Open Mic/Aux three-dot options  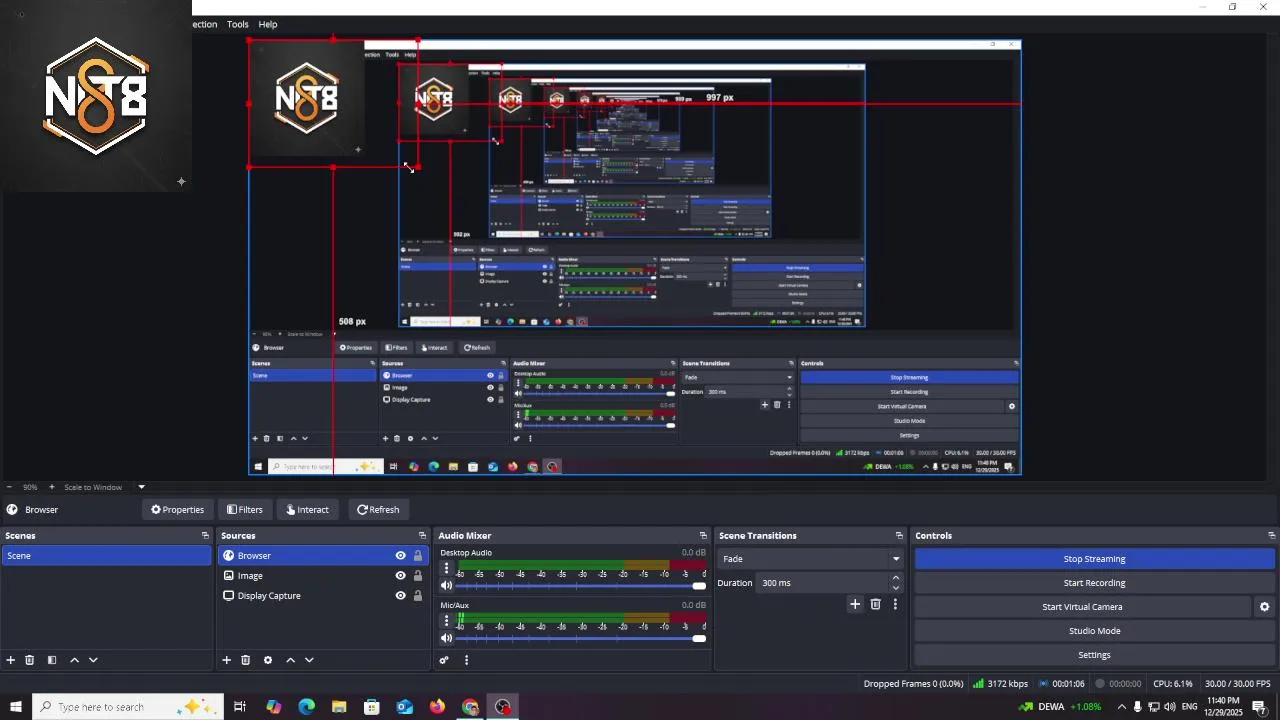[x=446, y=620]
